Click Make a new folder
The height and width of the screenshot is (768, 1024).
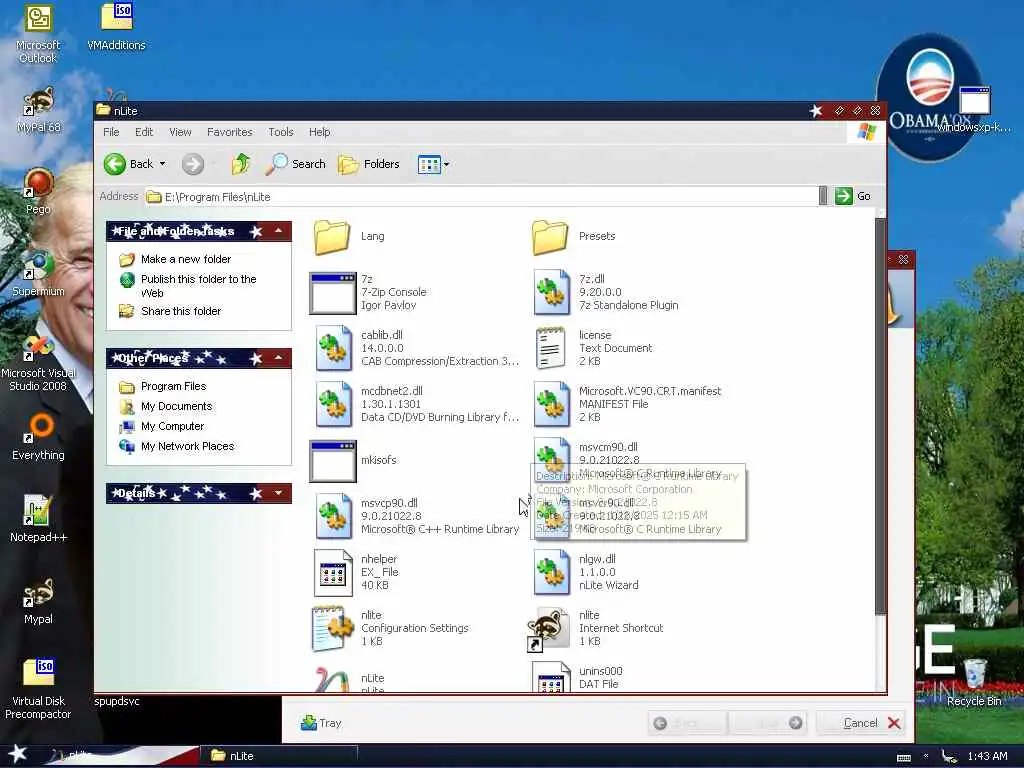click(185, 259)
